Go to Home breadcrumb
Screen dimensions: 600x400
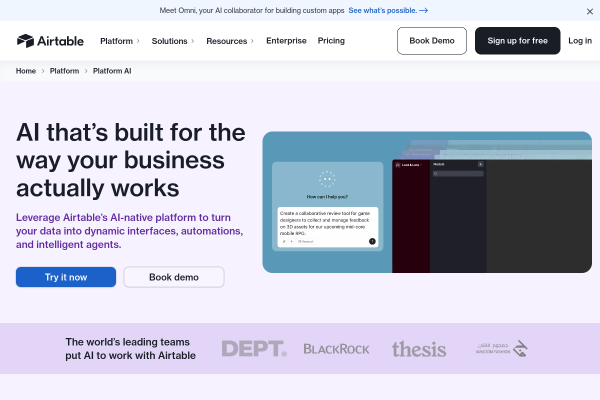click(26, 71)
